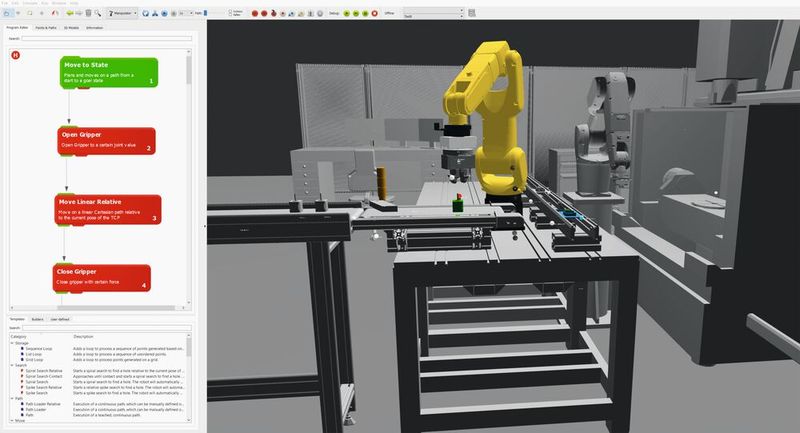Image resolution: width=800 pixels, height=433 pixels.
Task: Click the templates panel Search field
Action: click(107, 327)
